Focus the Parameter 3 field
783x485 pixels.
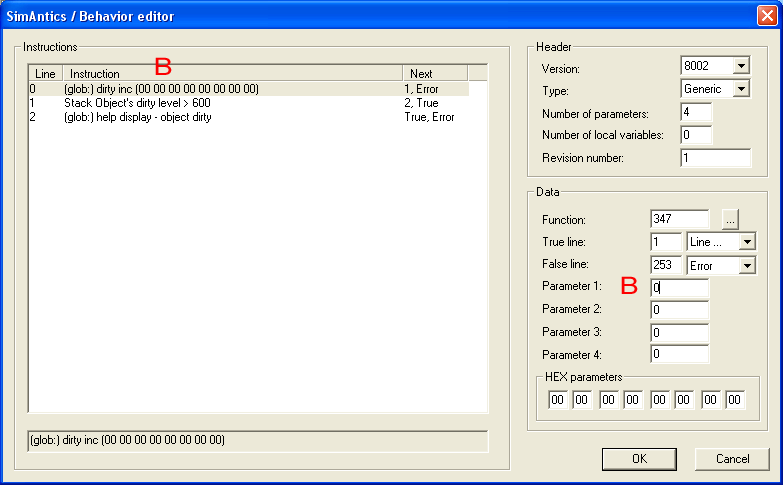coord(680,333)
